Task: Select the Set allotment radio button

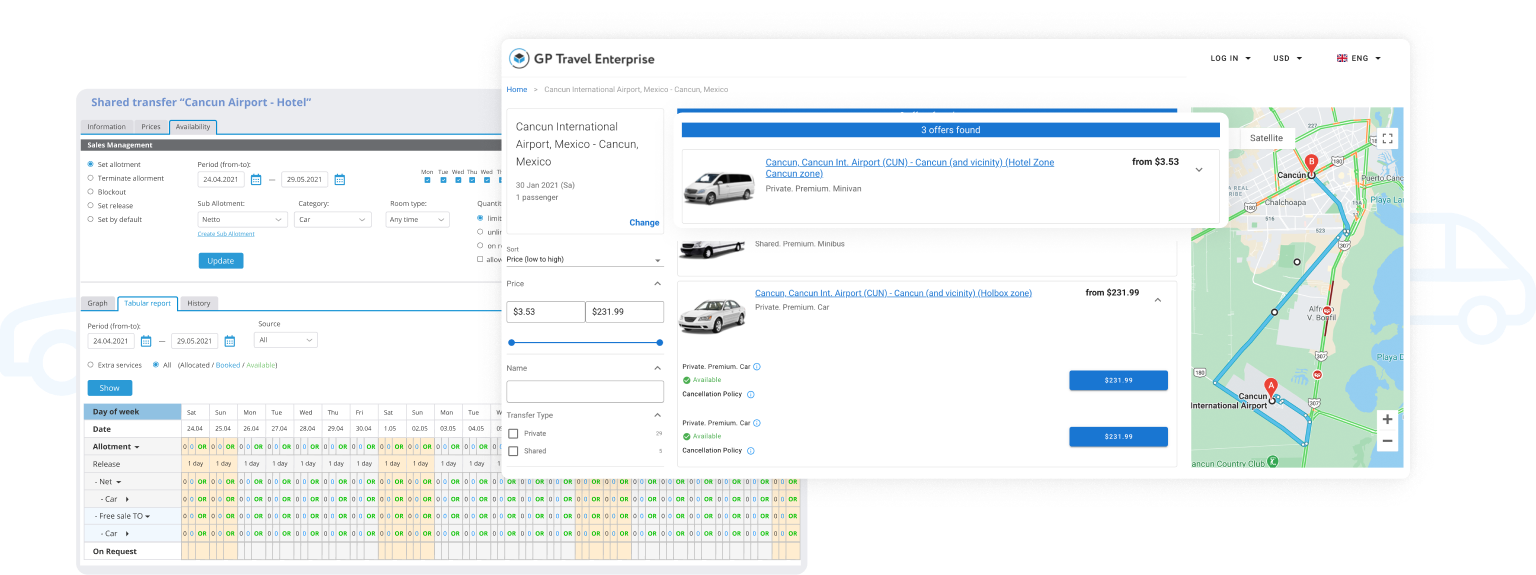Action: [x=91, y=164]
